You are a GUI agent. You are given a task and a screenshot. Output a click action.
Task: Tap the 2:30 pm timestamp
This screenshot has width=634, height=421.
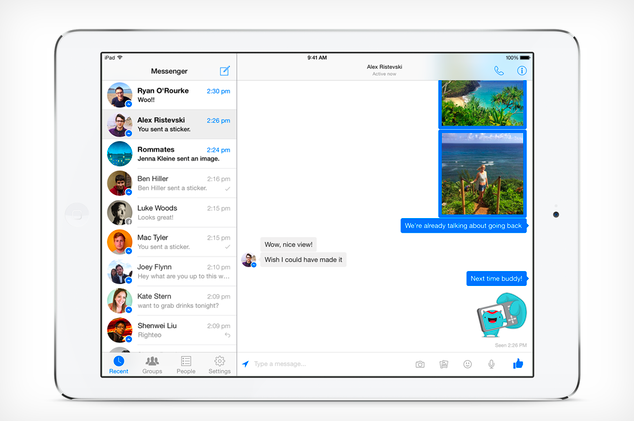point(218,91)
